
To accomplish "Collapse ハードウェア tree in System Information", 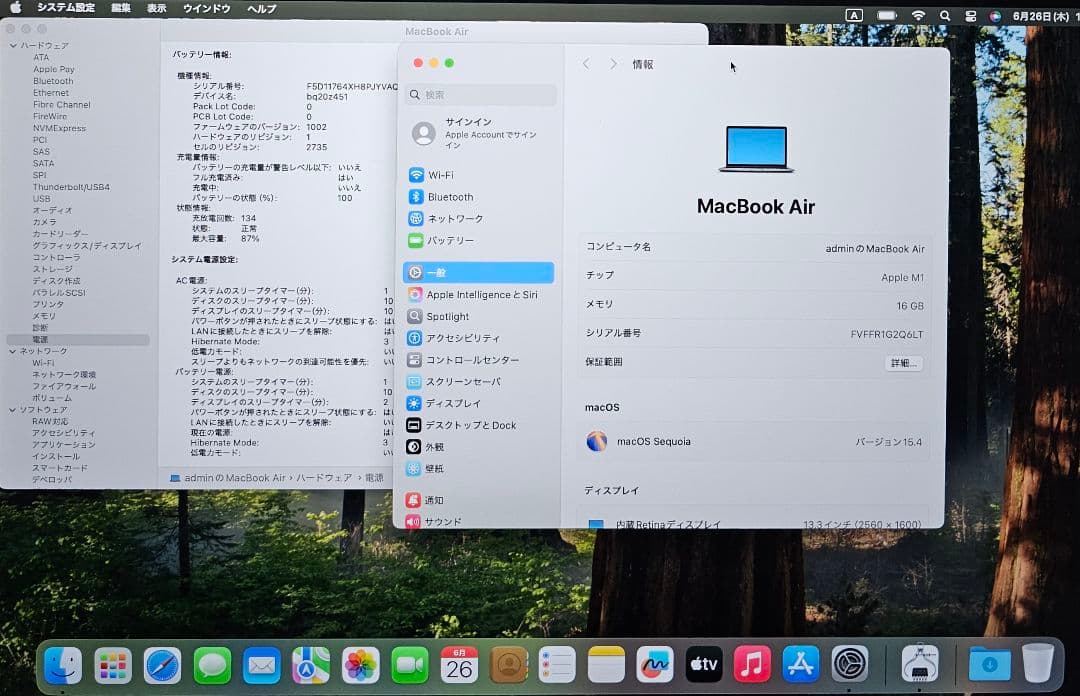I will [13, 45].
